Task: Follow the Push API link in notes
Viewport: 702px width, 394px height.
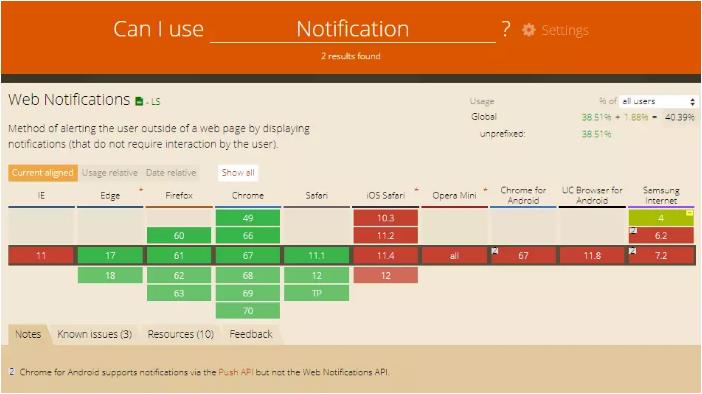Action: 236,372
